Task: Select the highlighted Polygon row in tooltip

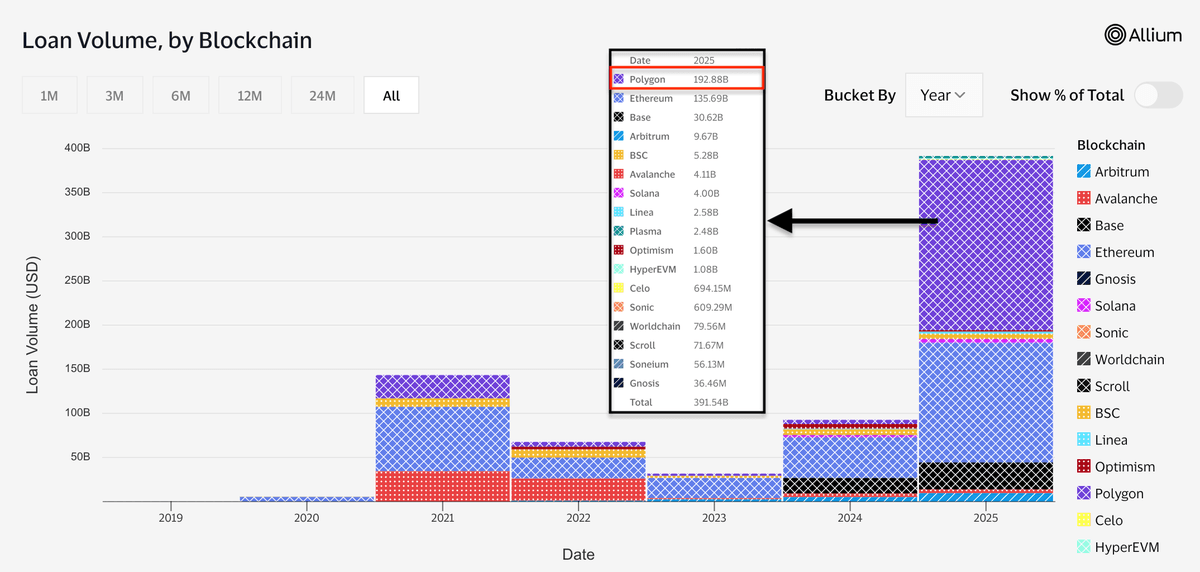Action: click(x=686, y=79)
